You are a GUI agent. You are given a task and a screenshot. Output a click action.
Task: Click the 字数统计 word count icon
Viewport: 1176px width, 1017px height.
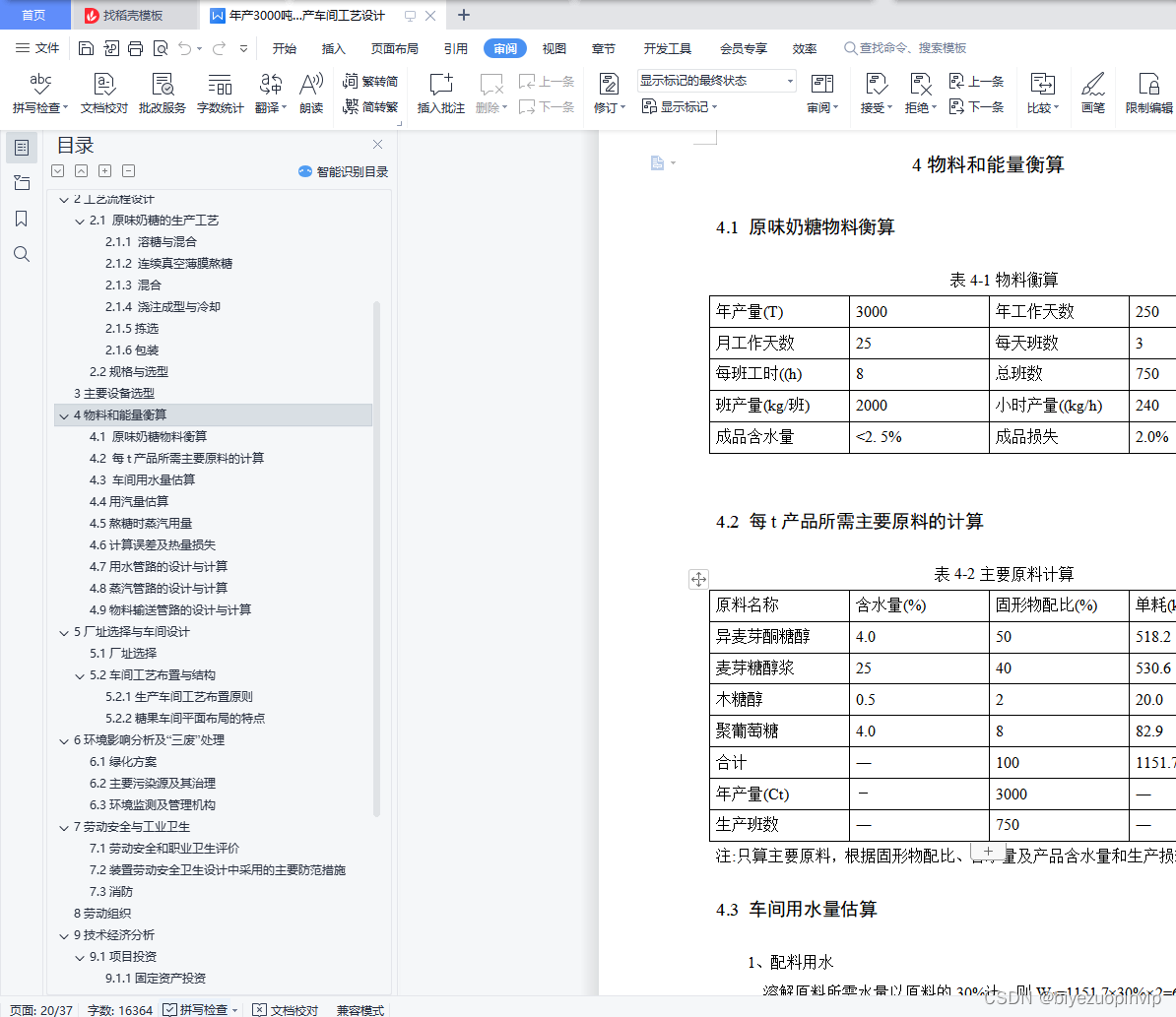click(220, 93)
